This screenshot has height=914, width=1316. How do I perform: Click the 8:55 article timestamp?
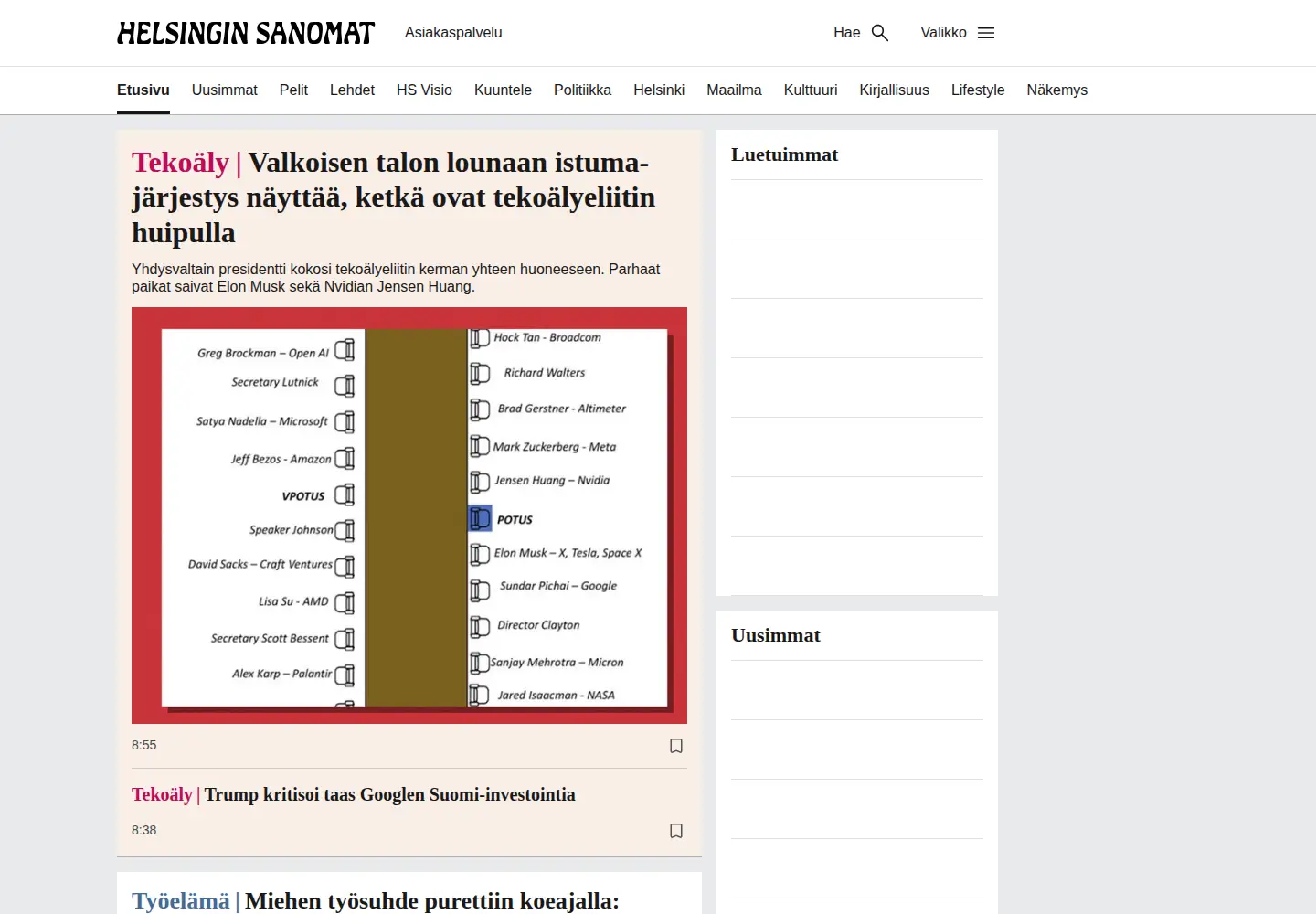[143, 745]
